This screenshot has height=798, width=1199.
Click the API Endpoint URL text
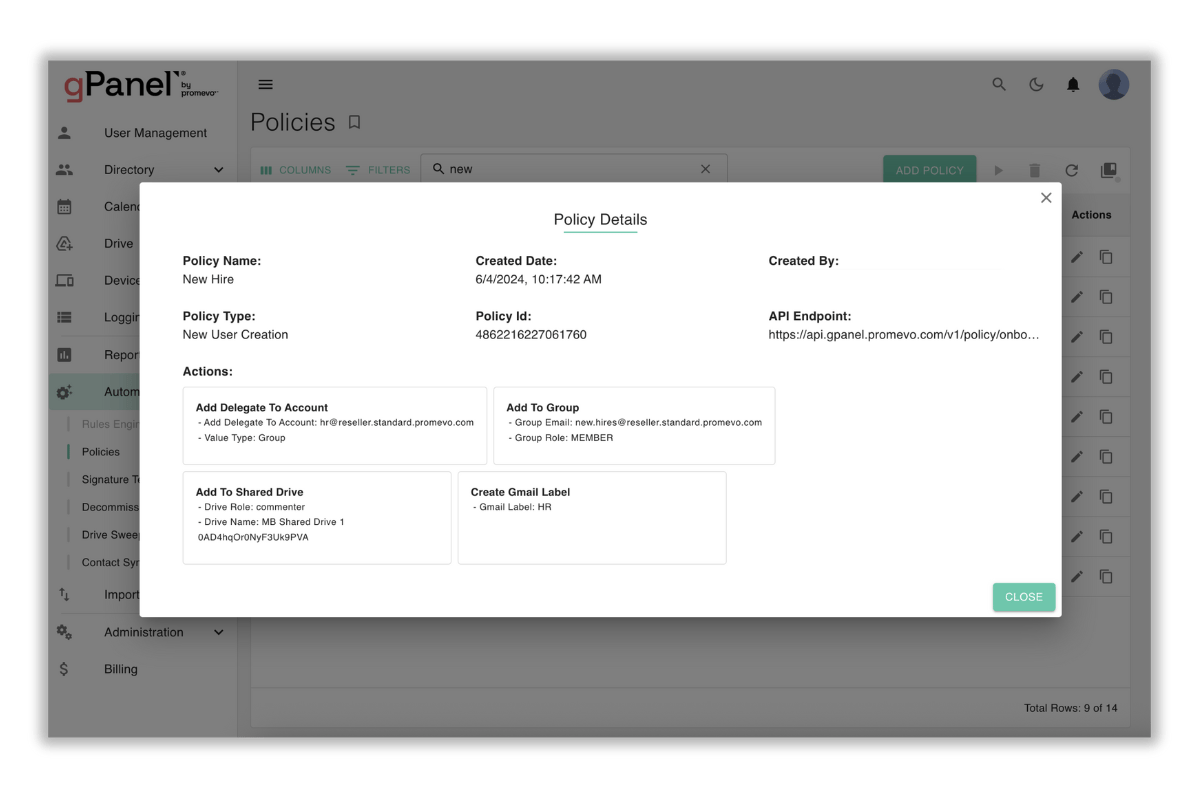coord(903,335)
